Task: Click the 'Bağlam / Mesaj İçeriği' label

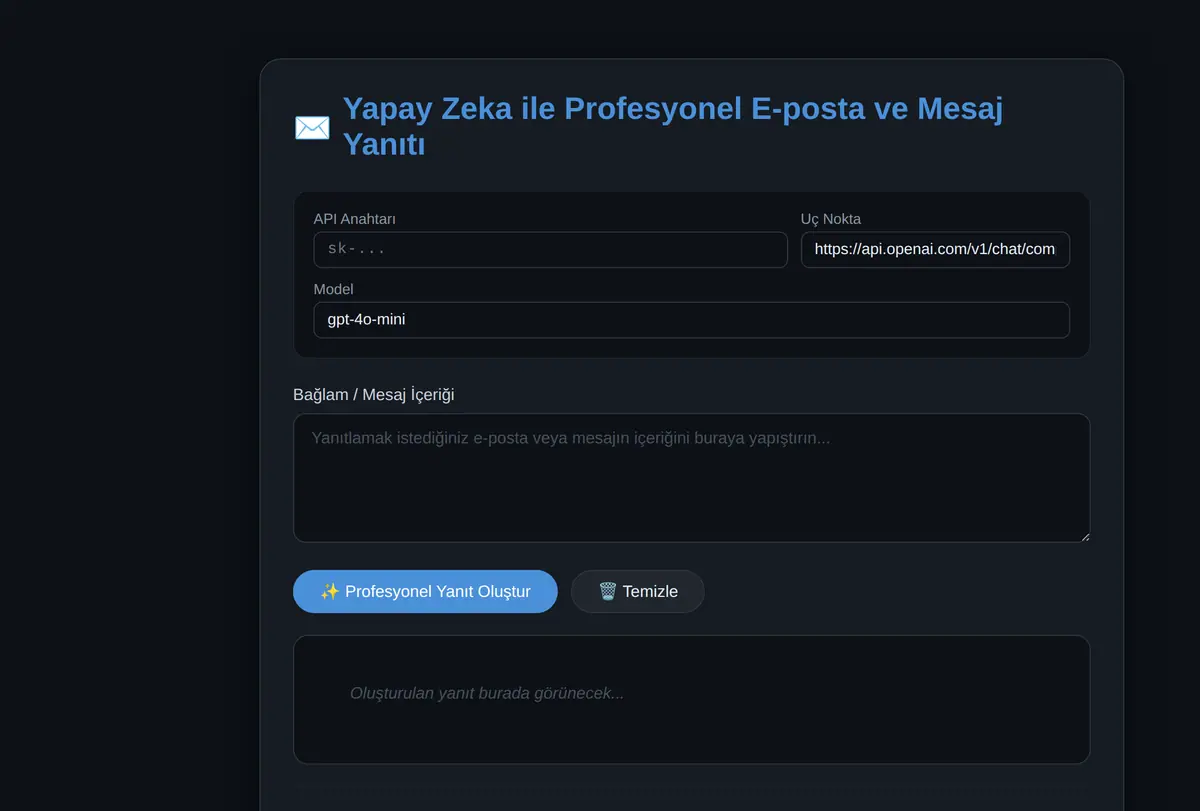Action: [374, 394]
